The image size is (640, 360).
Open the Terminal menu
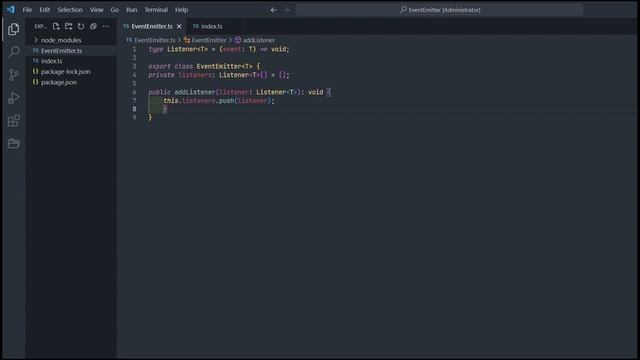[x=156, y=10]
